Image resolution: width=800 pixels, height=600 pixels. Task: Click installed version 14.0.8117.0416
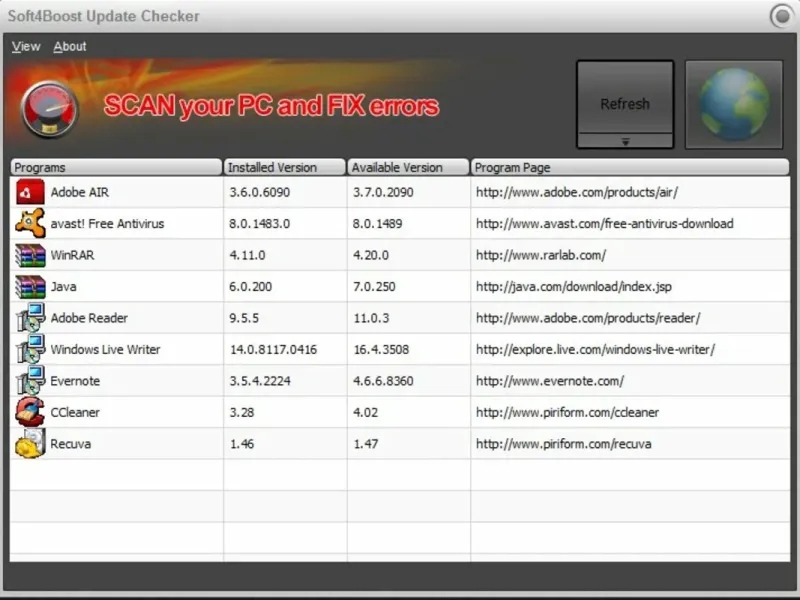(x=273, y=349)
